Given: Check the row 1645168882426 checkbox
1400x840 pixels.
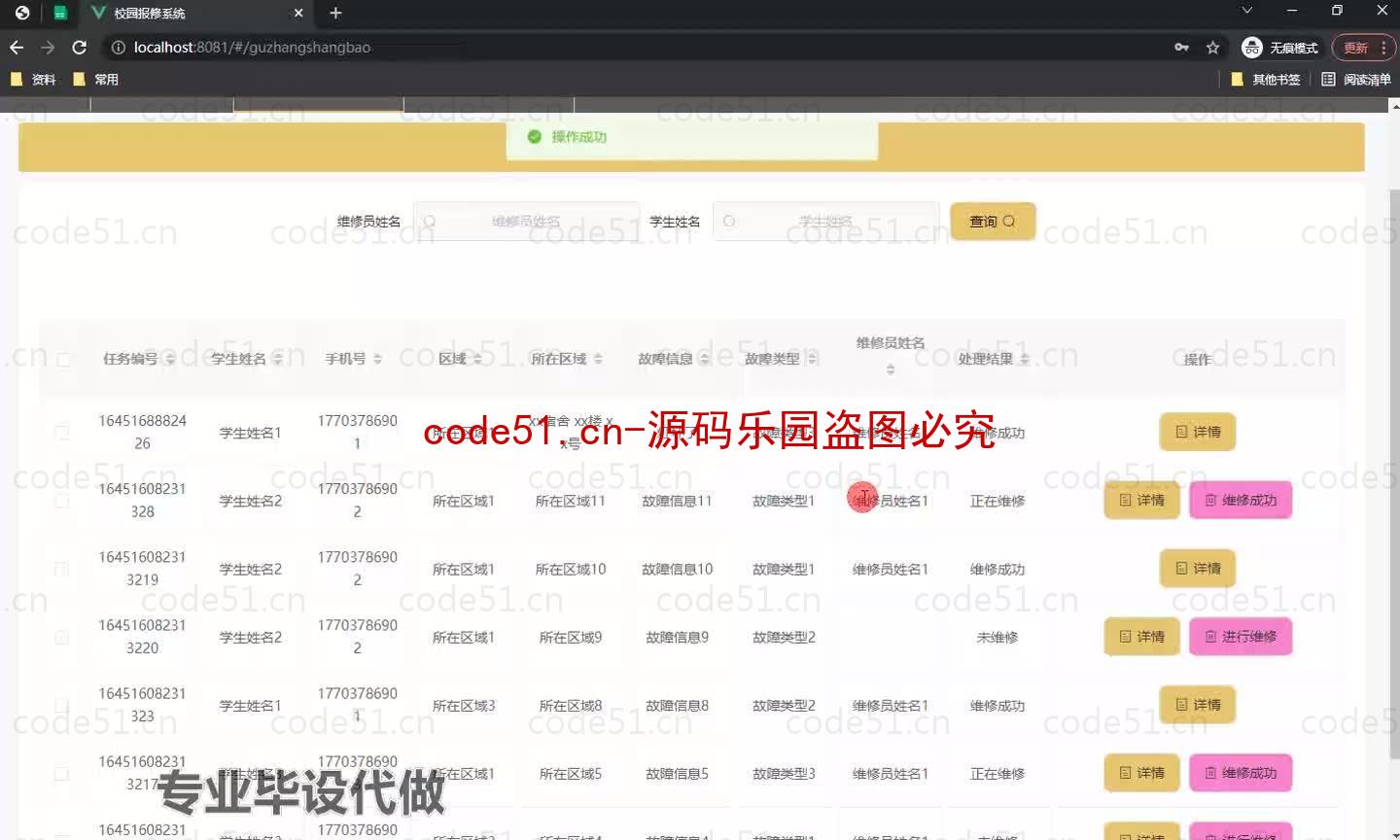Looking at the screenshot, I should (x=62, y=433).
